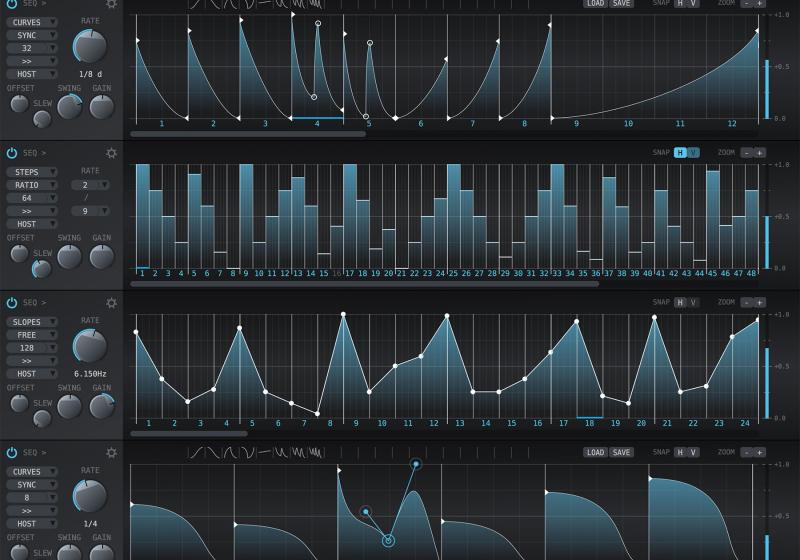Zoom out the 1/4-rate CURVES sequencer with minus
This screenshot has width=800, height=560.
coord(747,452)
